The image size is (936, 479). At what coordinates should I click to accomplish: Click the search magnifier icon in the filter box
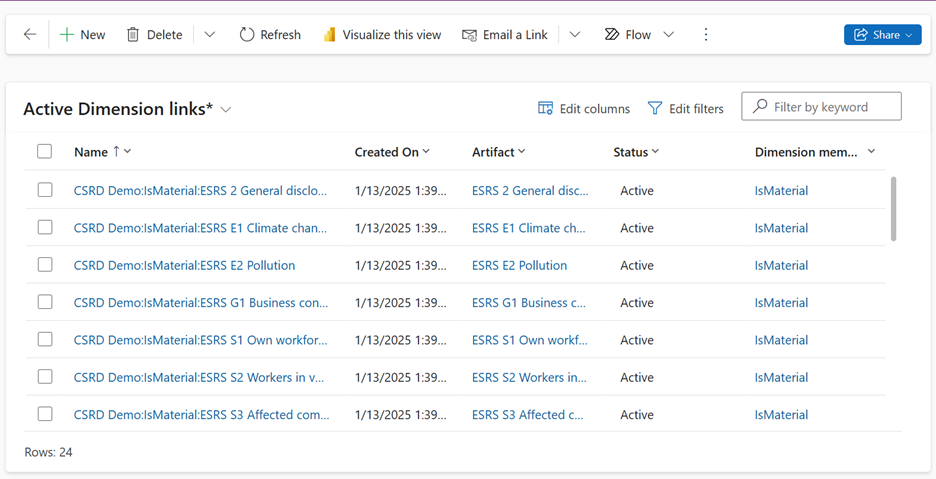click(x=760, y=106)
